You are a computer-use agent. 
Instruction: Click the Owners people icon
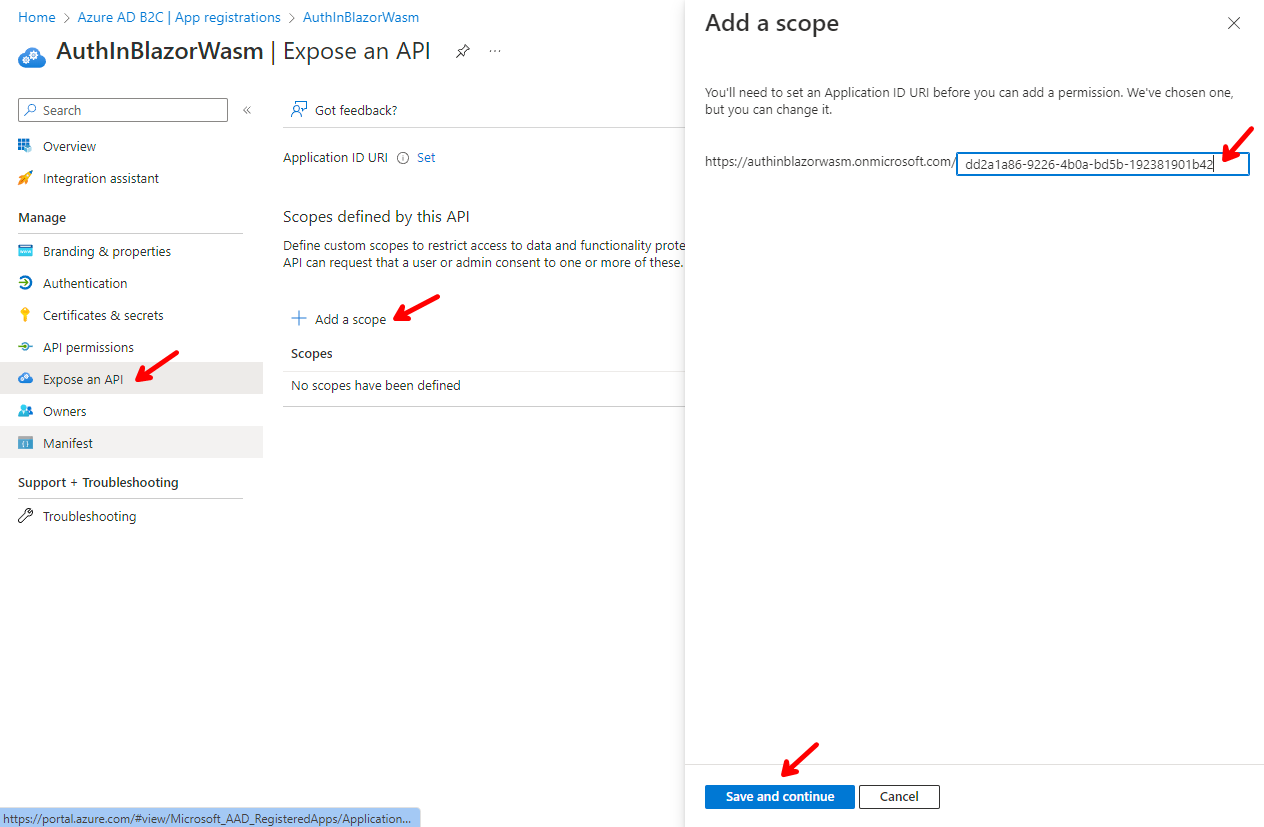[x=25, y=411]
